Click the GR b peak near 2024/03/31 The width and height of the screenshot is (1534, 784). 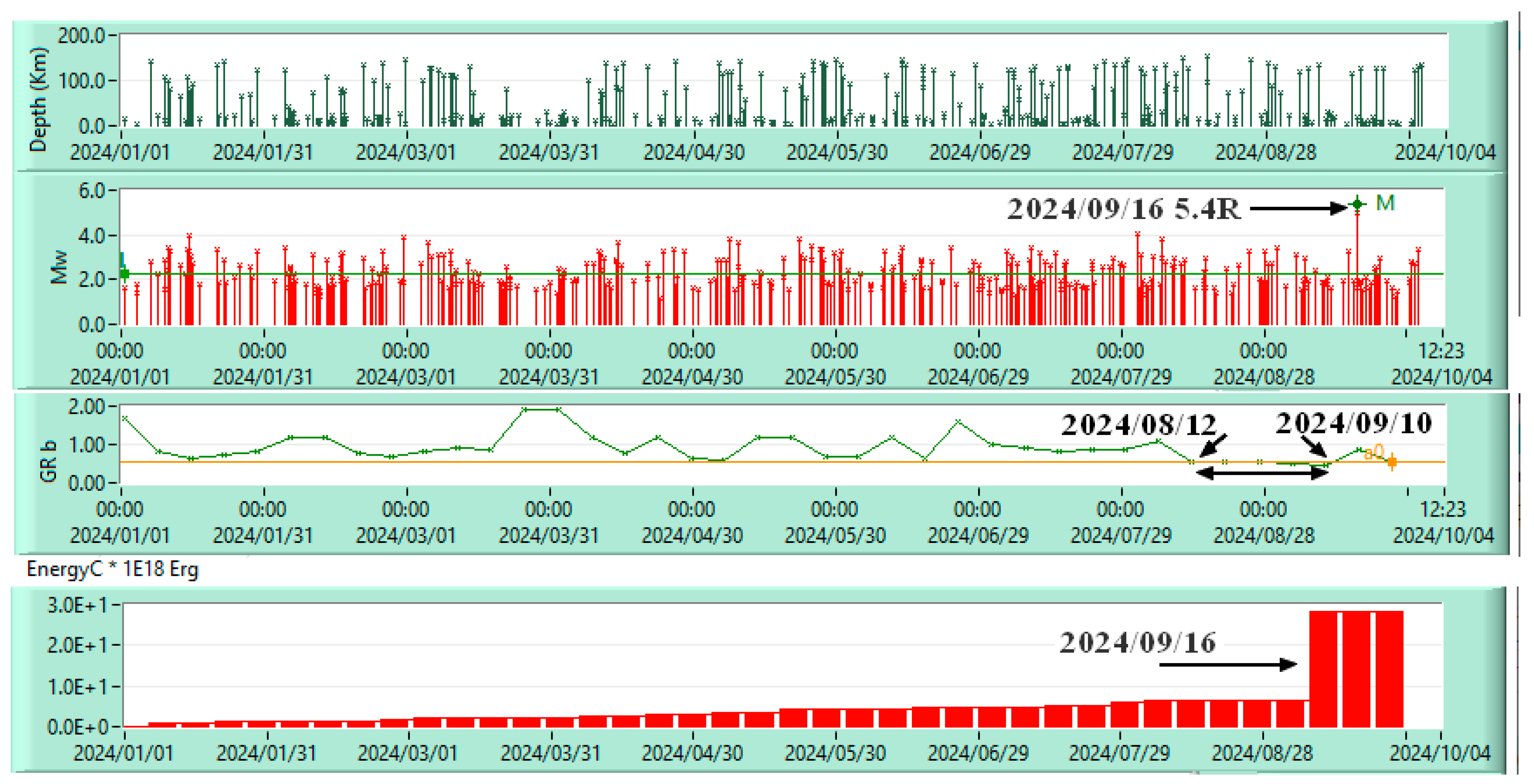click(541, 410)
